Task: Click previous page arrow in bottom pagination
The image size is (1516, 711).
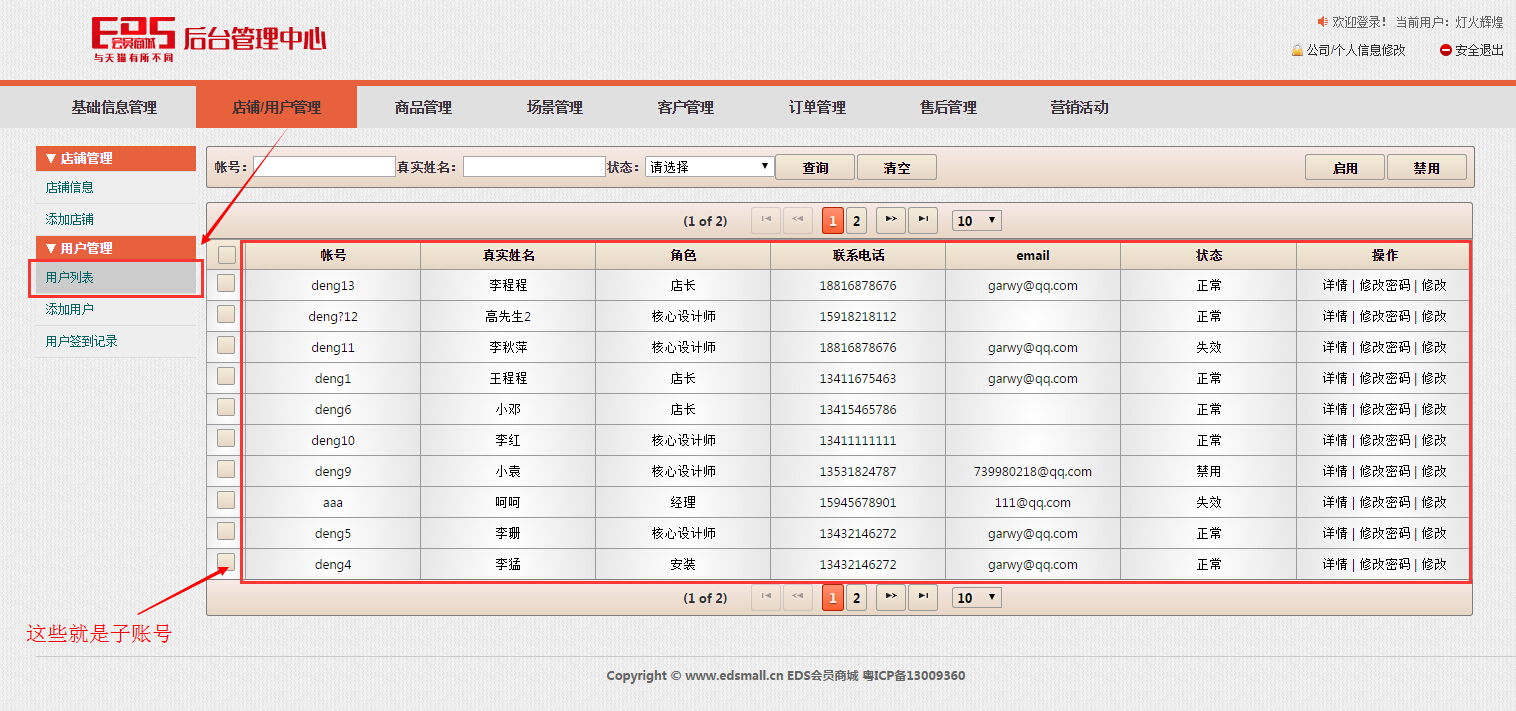Action: pyautogui.click(x=797, y=597)
